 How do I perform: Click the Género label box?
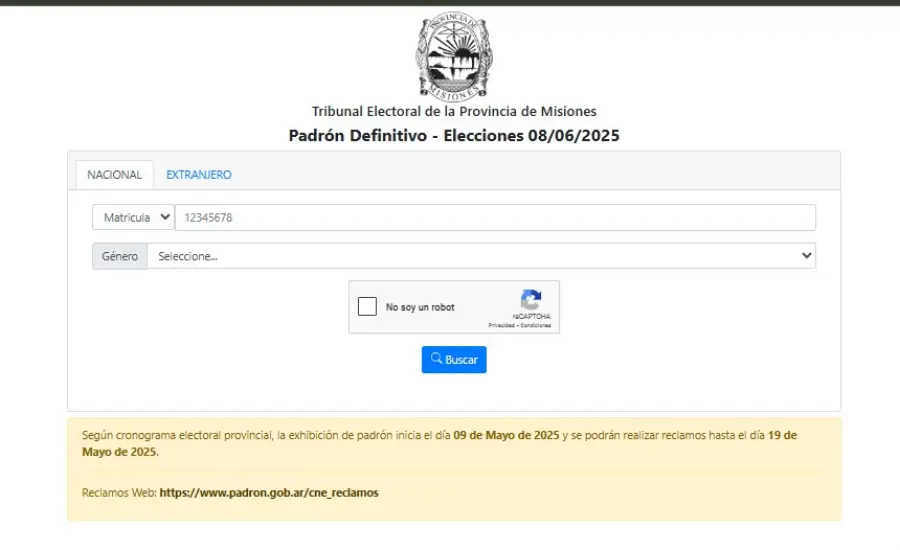(x=120, y=256)
